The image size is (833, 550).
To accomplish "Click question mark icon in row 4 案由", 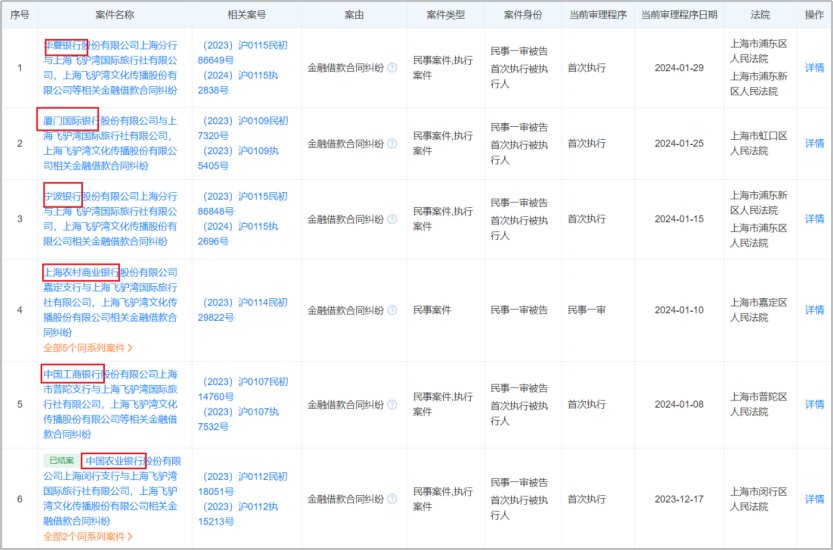I will pyautogui.click(x=392, y=310).
